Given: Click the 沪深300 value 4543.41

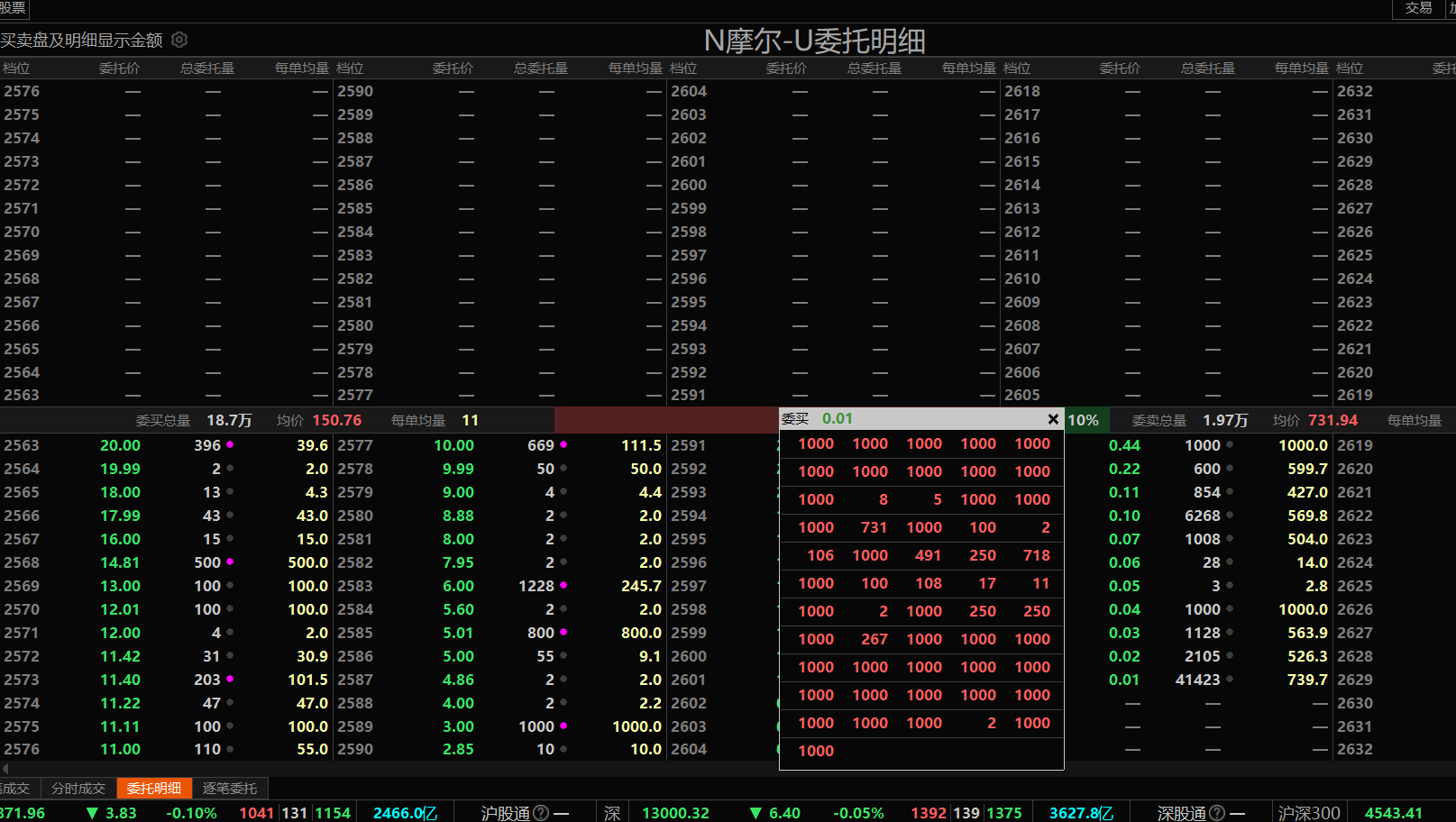Looking at the screenshot, I should point(1394,813).
